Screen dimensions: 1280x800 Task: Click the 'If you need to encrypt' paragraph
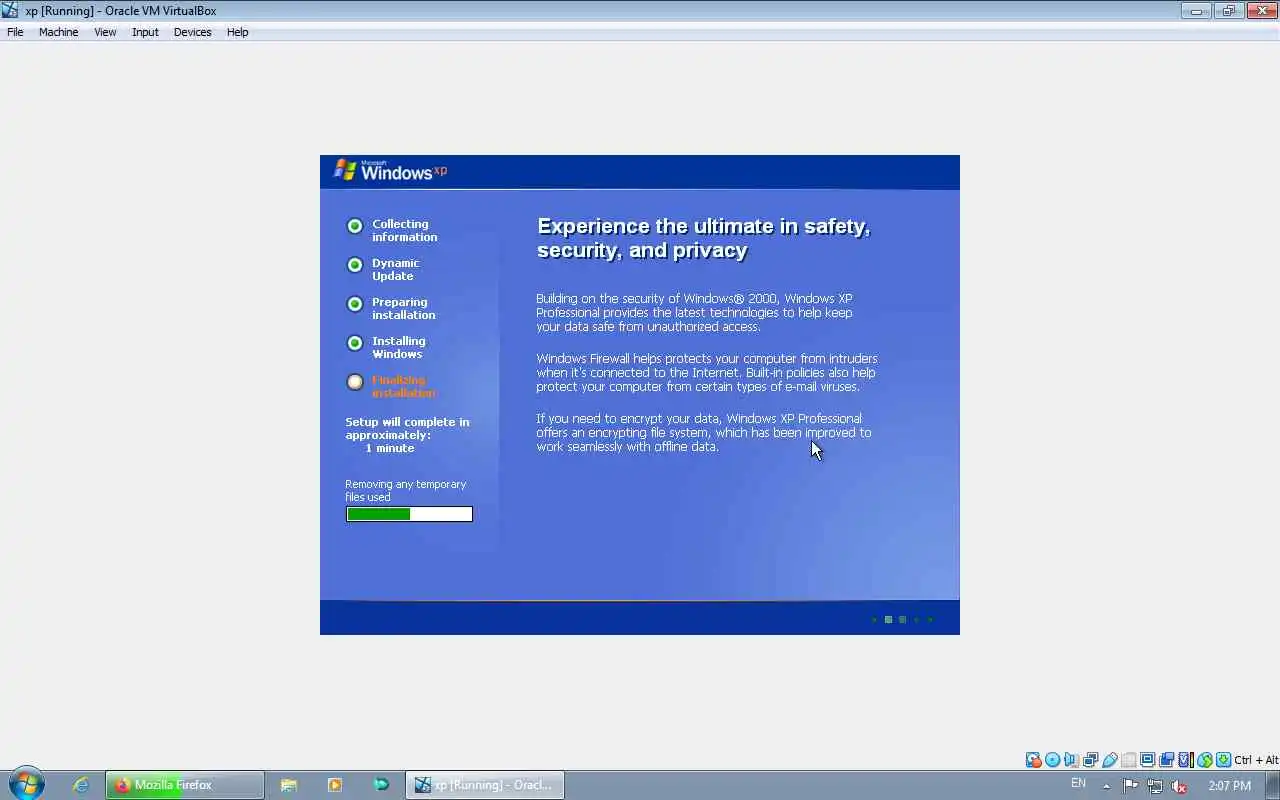(x=703, y=432)
